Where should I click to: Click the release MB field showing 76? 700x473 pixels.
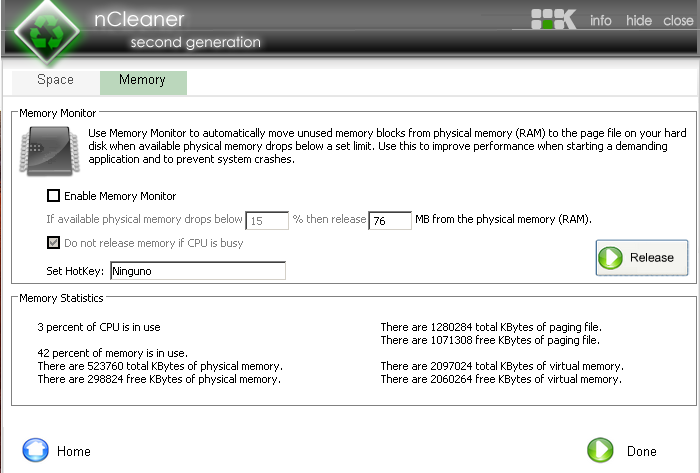click(x=390, y=220)
